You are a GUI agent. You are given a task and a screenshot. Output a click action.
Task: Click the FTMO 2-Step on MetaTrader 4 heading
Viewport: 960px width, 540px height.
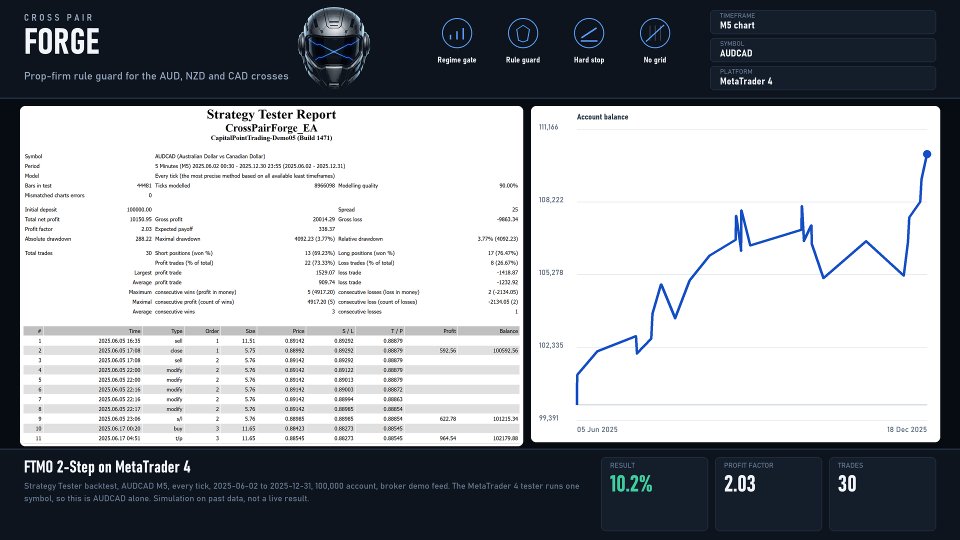coord(107,467)
